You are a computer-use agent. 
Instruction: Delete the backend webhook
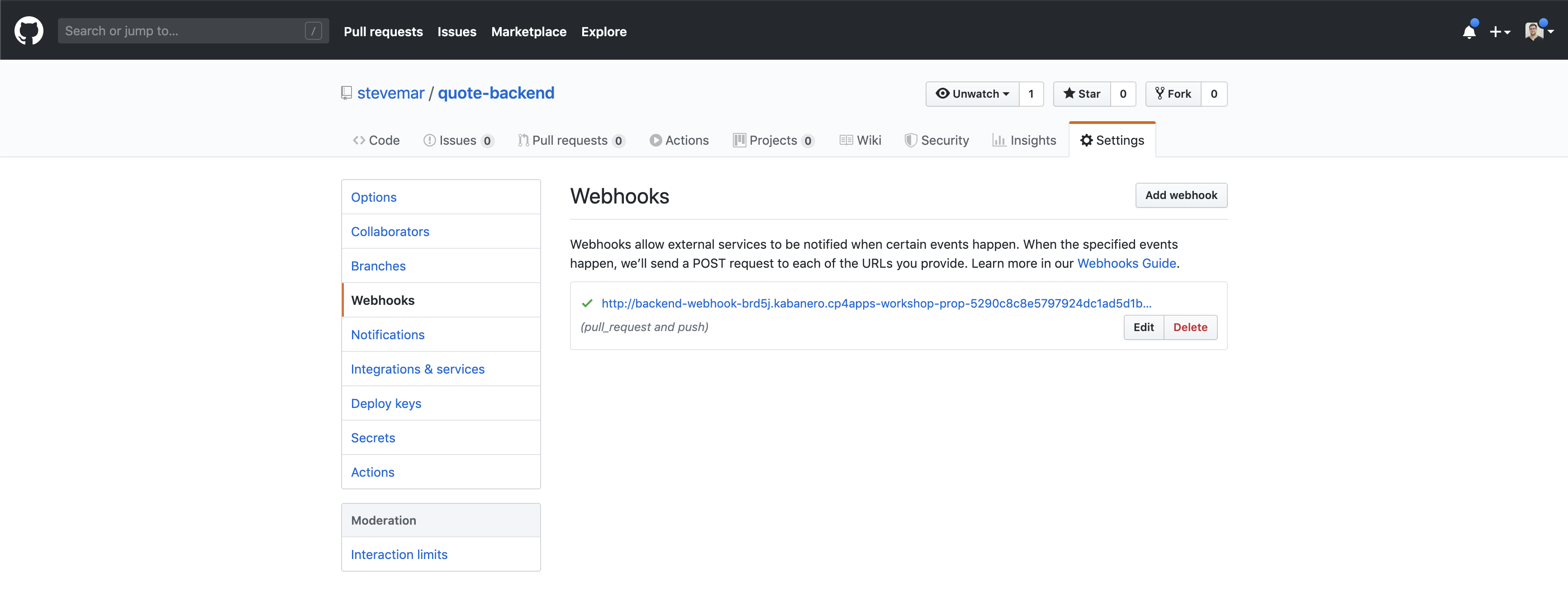1190,327
